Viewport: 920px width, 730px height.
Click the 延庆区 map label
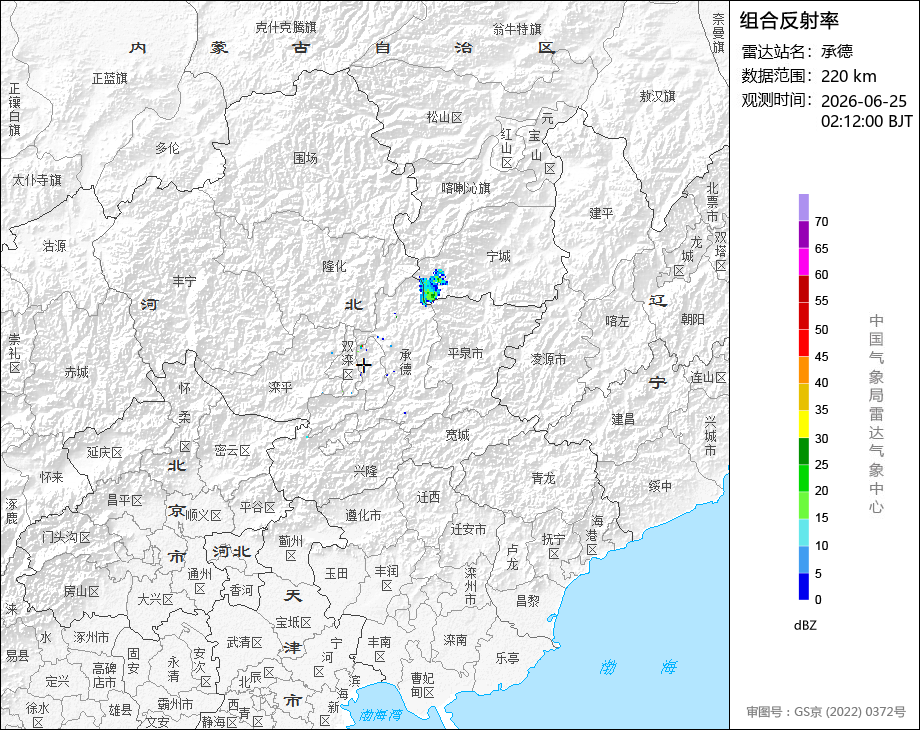tap(104, 452)
